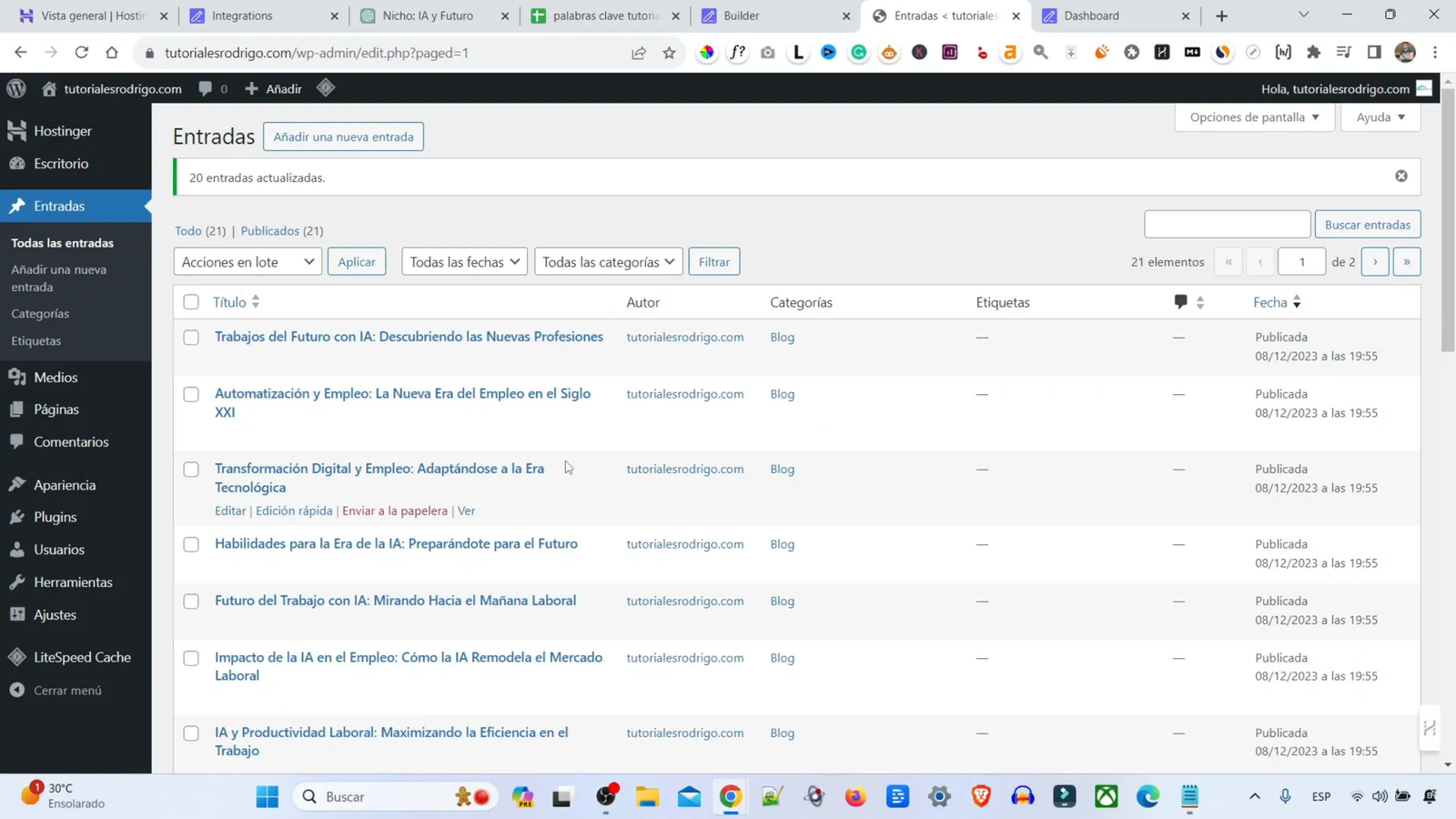Open the Todas las categorías dropdown
This screenshot has height=819, width=1456.
tap(607, 261)
